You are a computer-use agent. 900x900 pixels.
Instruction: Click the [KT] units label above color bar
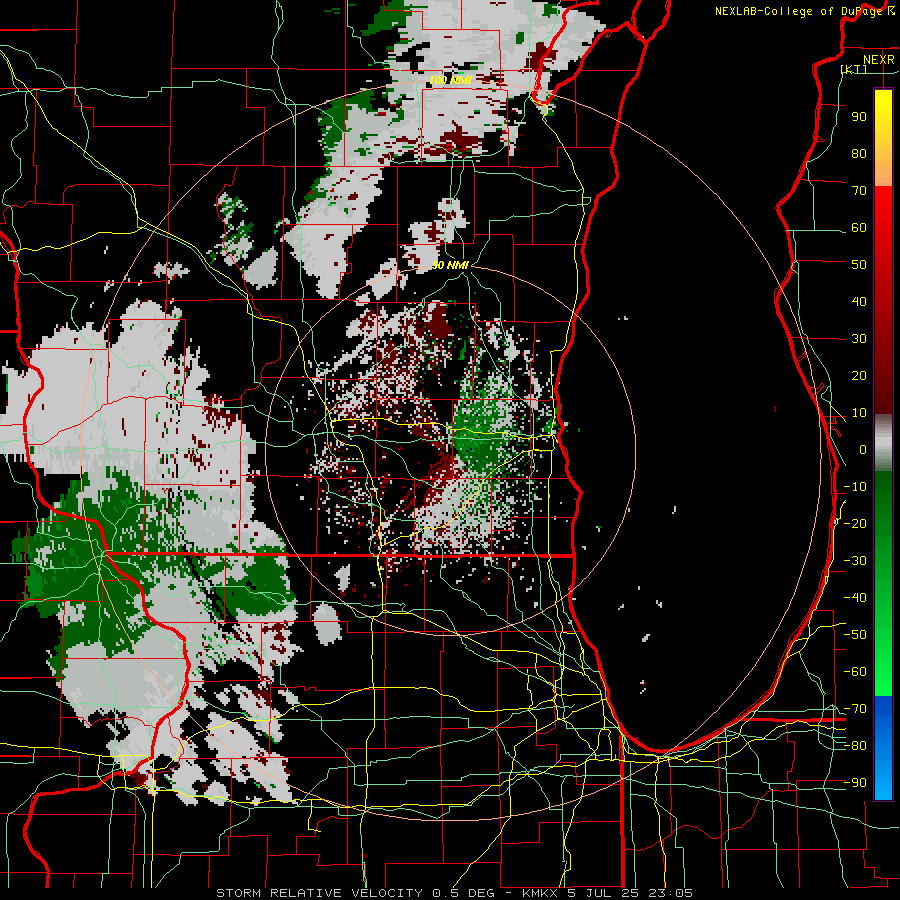click(x=854, y=69)
